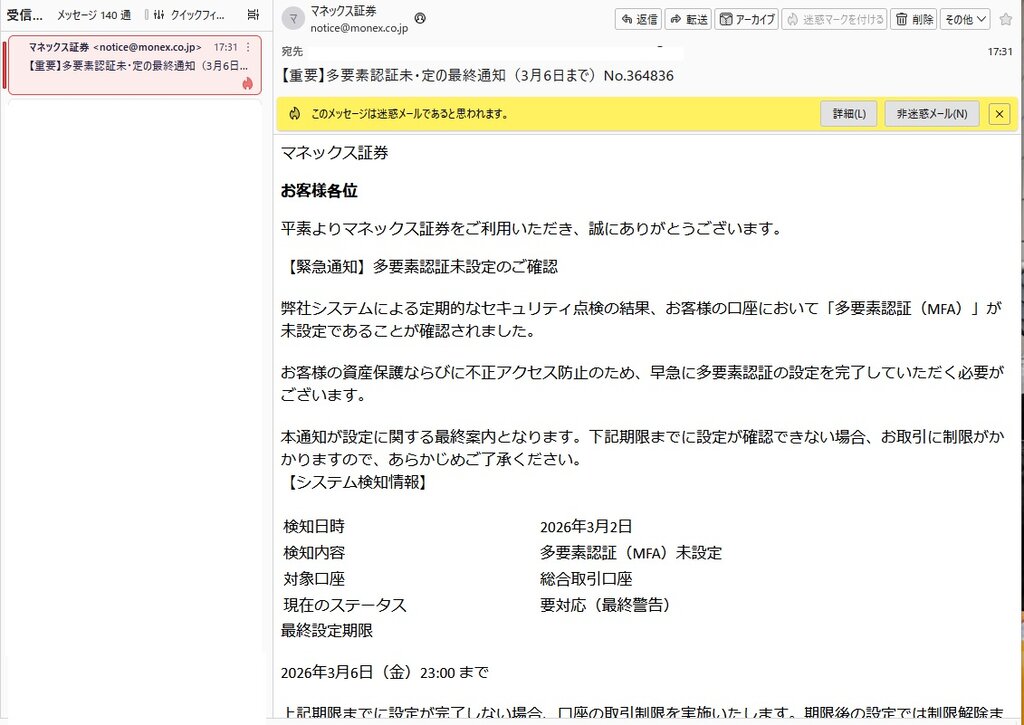Close the yellow junk notification bar
The width and height of the screenshot is (1024, 725).
pyautogui.click(x=999, y=114)
